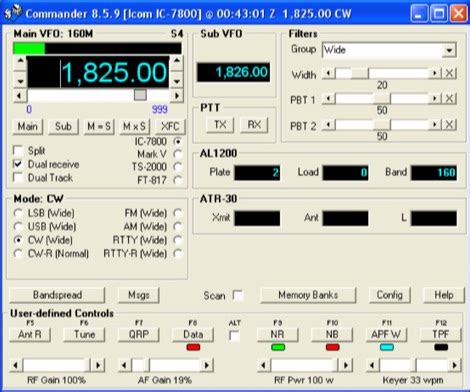Screen dimensions: 470x392
Task: Toggle the Scan checkbox
Action: pyautogui.click(x=238, y=295)
